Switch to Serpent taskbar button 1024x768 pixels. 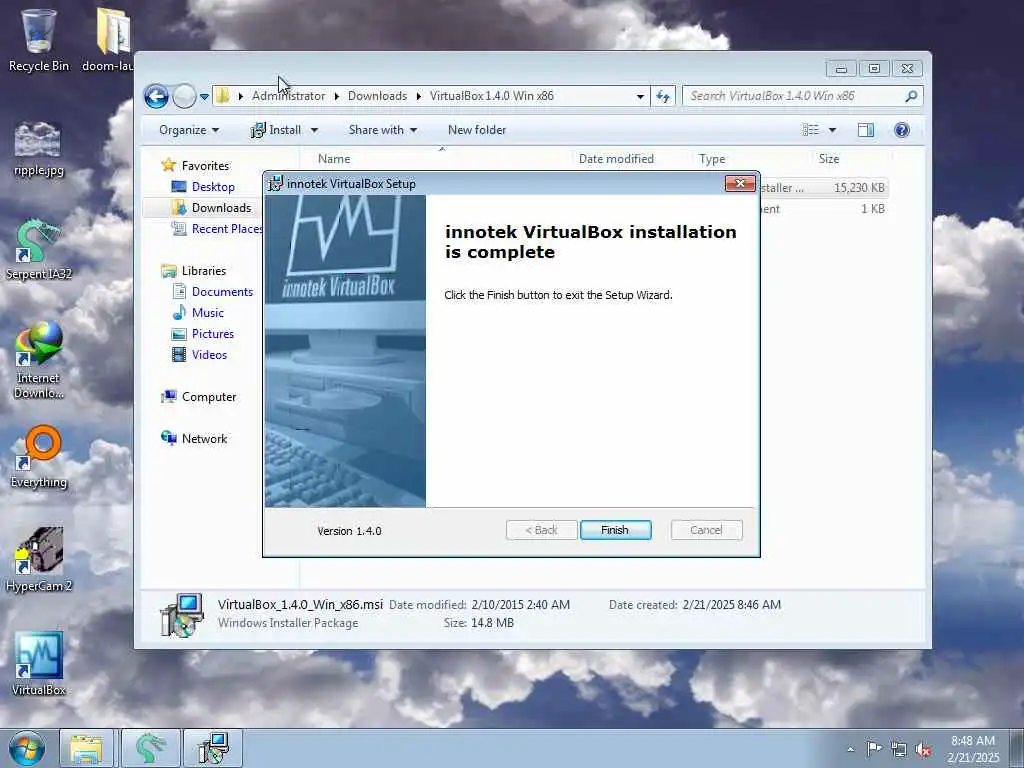(150, 748)
